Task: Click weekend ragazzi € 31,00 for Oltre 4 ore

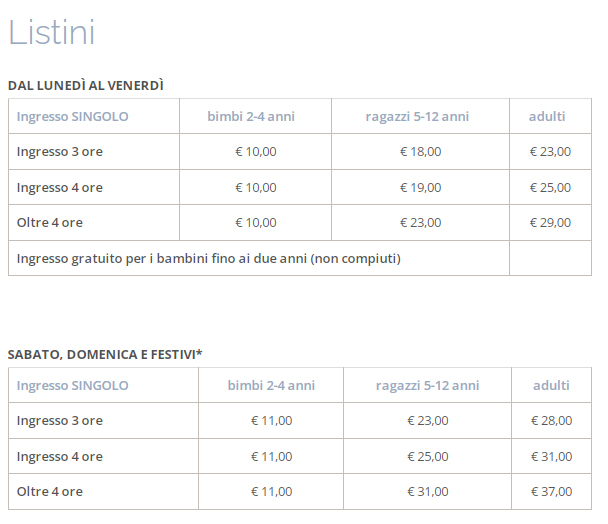Action: 427,491
